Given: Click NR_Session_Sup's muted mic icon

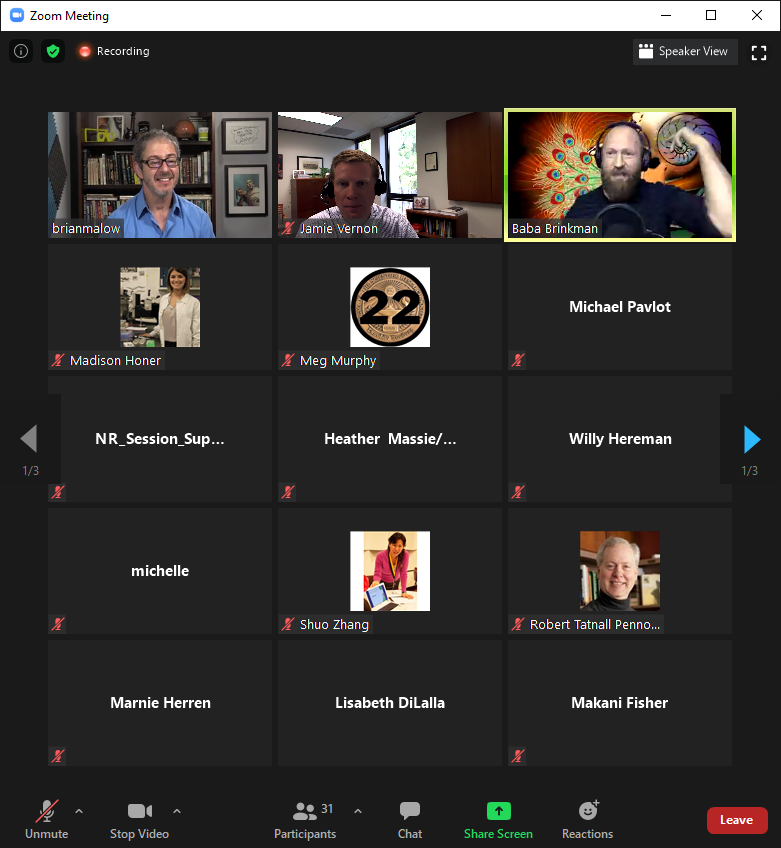Looking at the screenshot, I should 58,492.
